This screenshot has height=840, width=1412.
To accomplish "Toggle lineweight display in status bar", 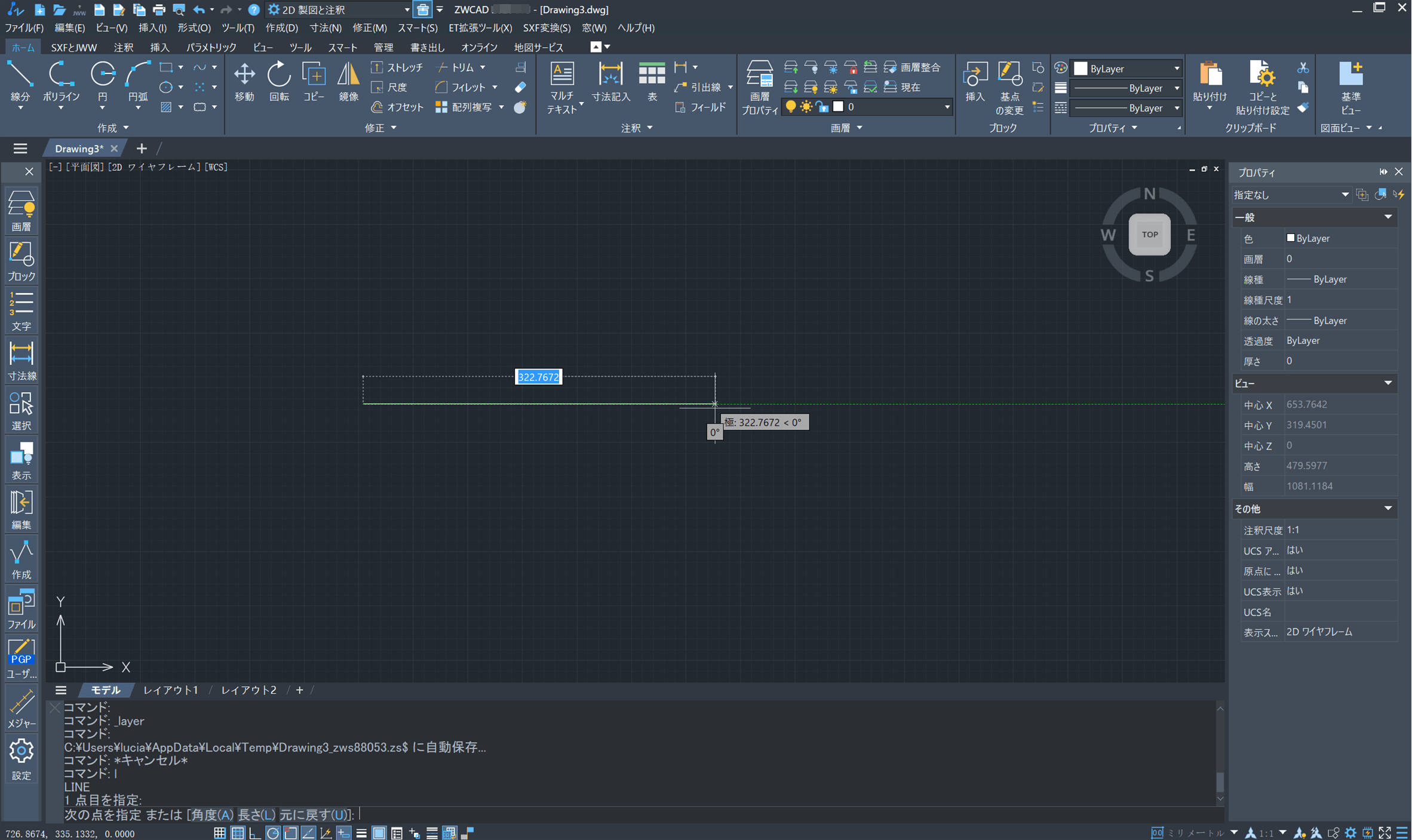I will coord(361,833).
